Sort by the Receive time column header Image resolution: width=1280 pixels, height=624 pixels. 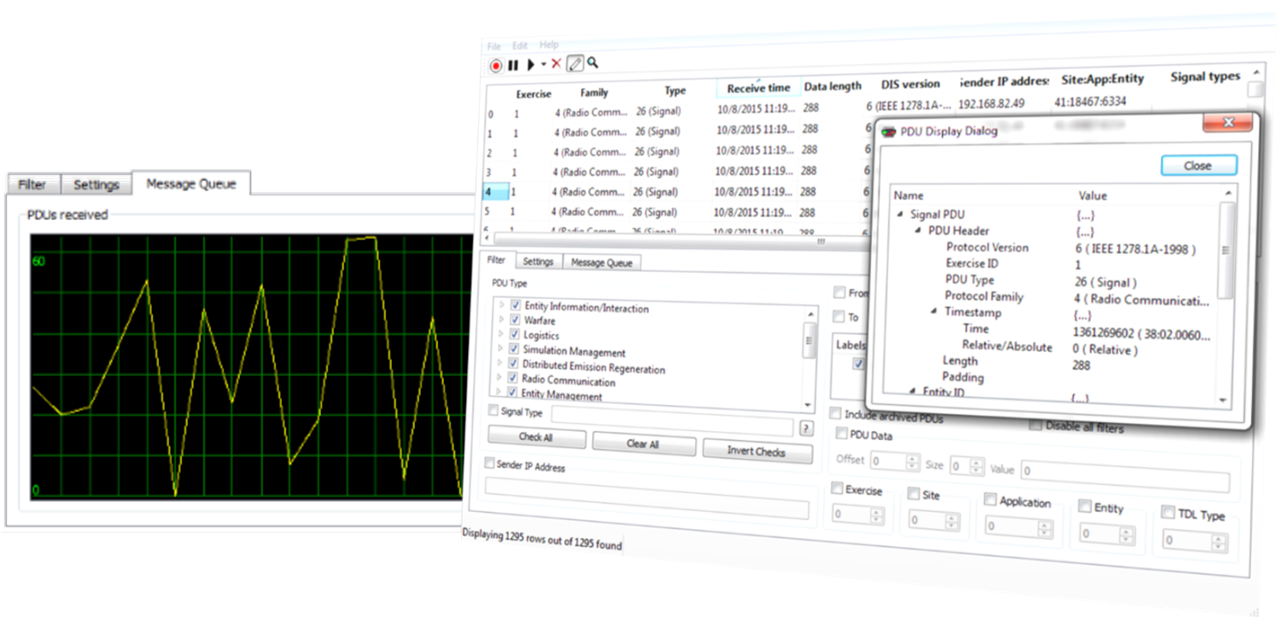(758, 88)
